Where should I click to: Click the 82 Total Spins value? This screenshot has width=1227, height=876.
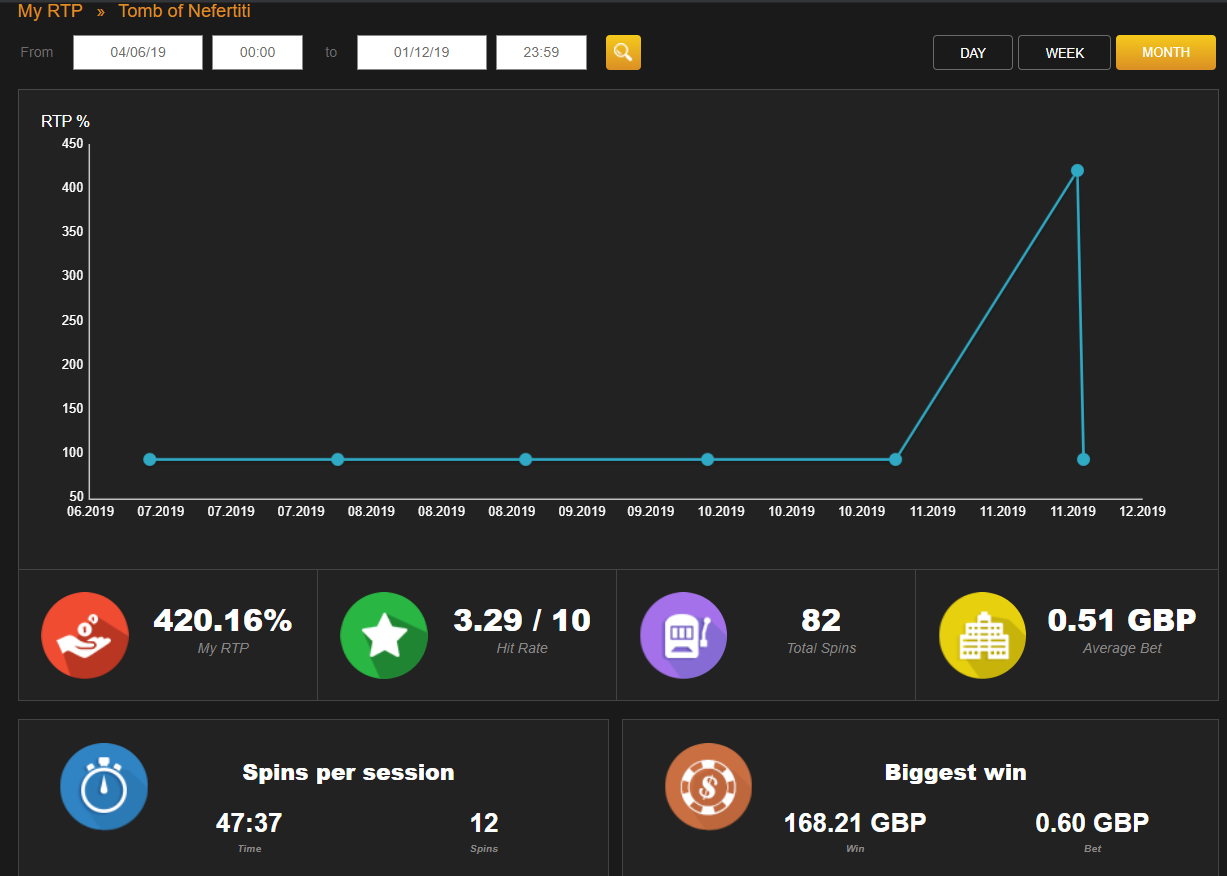[x=821, y=620]
